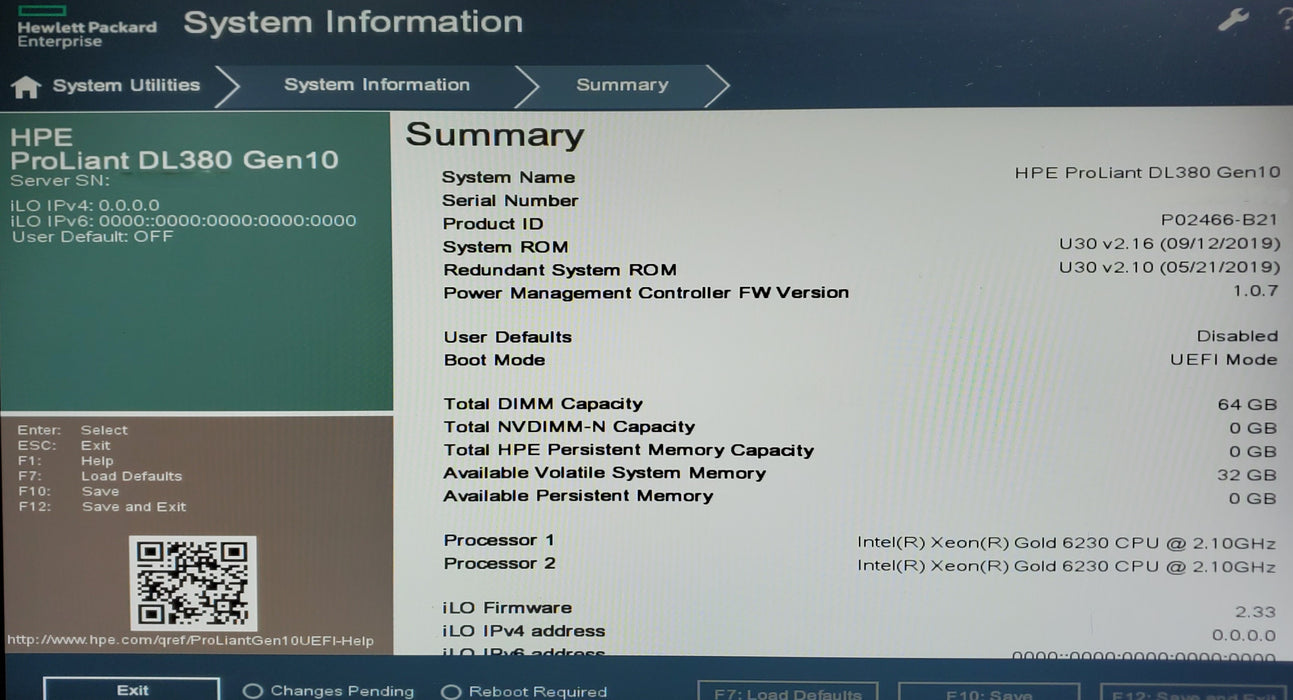Click F7: Load Defaults sidebar hint
The image size is (1293, 700).
click(100, 476)
